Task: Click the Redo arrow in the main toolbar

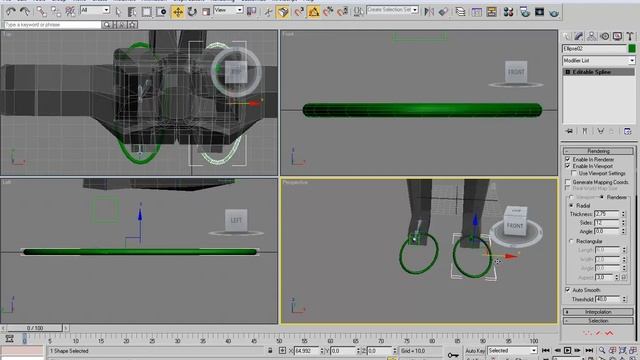Action: pyautogui.click(x=25, y=11)
